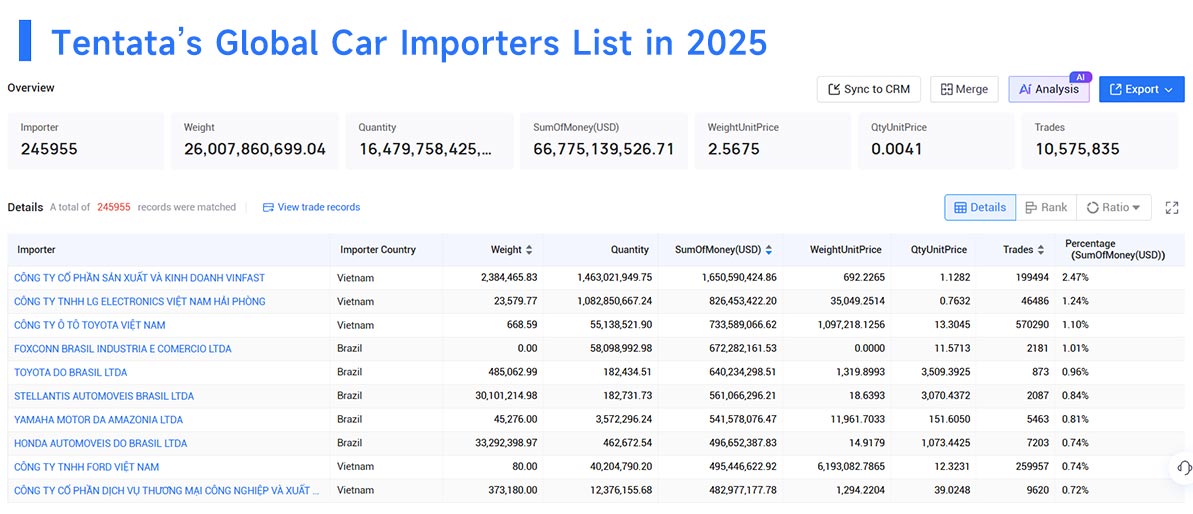Open CÔNG TY CỔ PHẦN SẢN XUẤT VÀ KINH DOANH VINFAST
Viewport: 1193px width, 514px height.
[x=139, y=278]
